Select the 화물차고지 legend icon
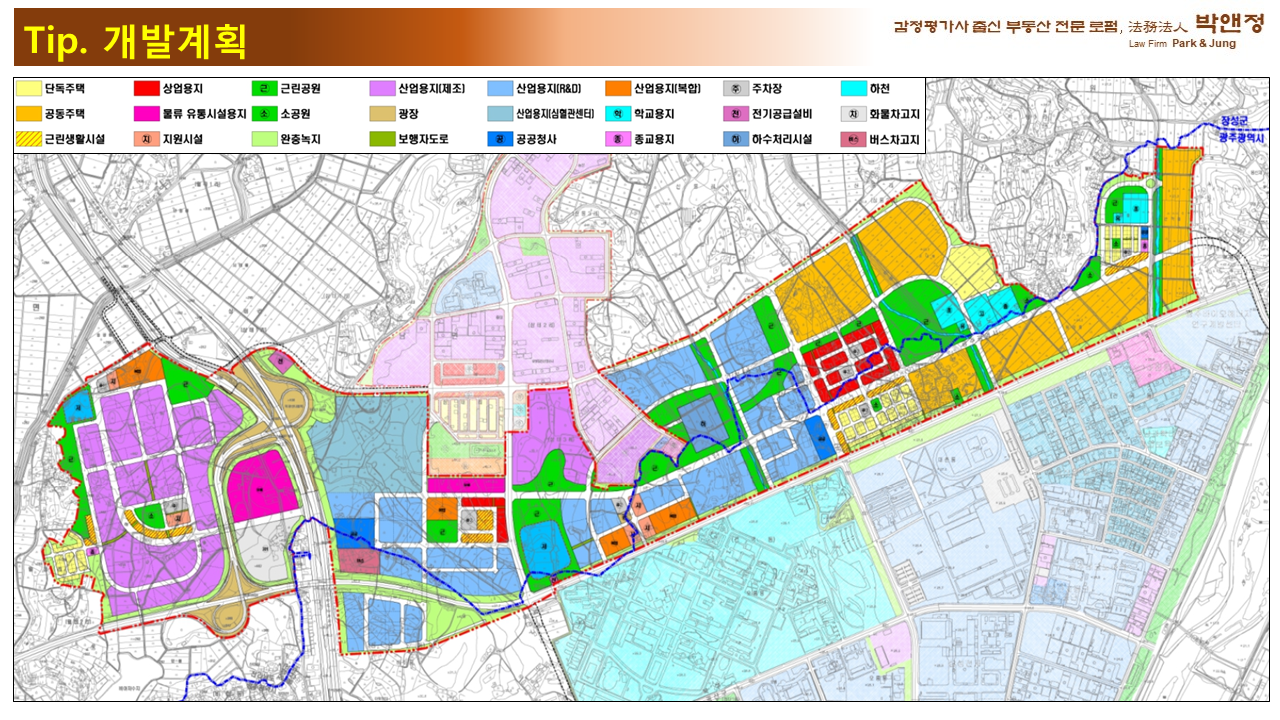The image size is (1280, 720). click(x=853, y=114)
